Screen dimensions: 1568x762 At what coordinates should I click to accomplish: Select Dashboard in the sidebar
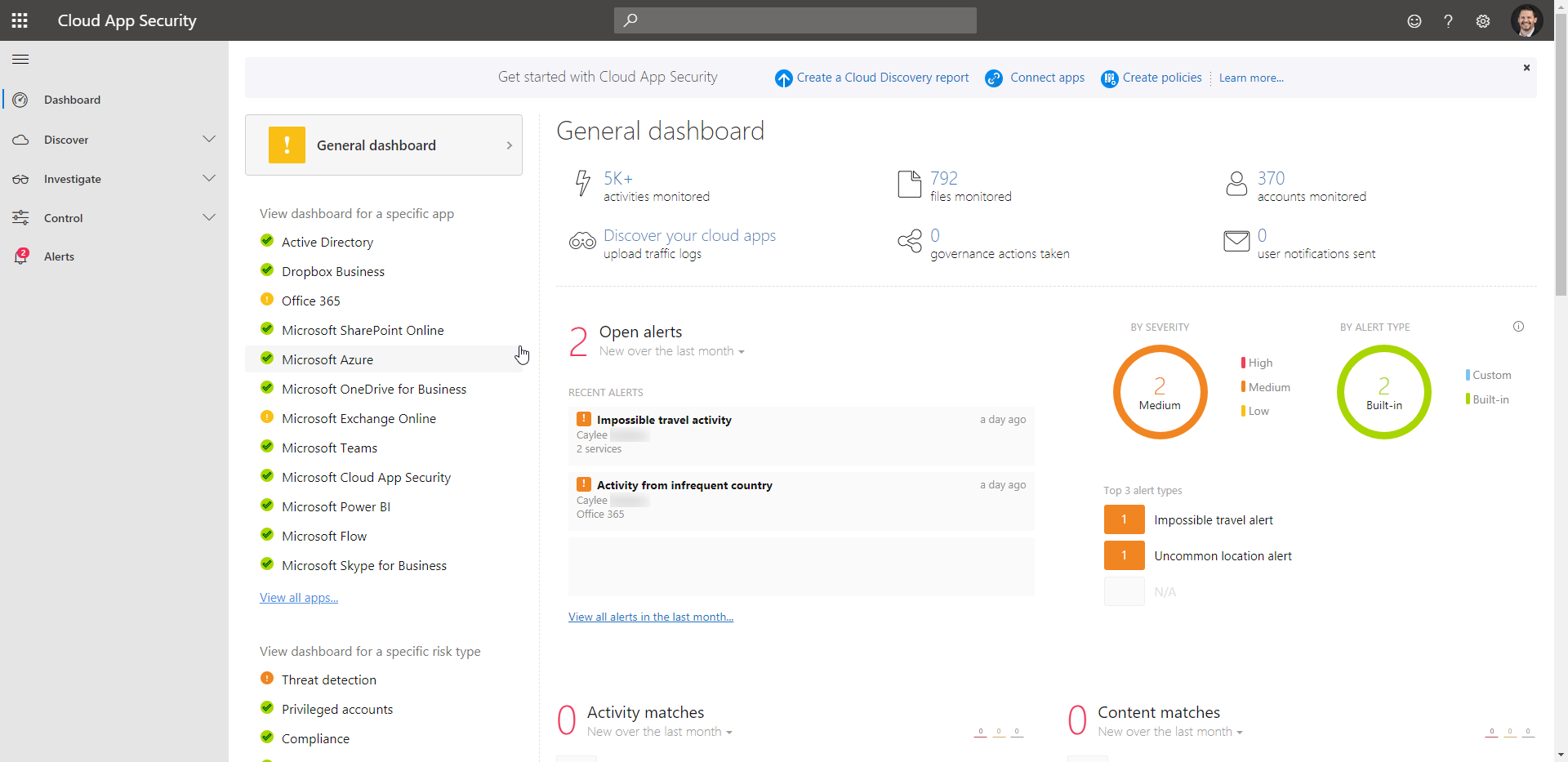tap(114, 100)
